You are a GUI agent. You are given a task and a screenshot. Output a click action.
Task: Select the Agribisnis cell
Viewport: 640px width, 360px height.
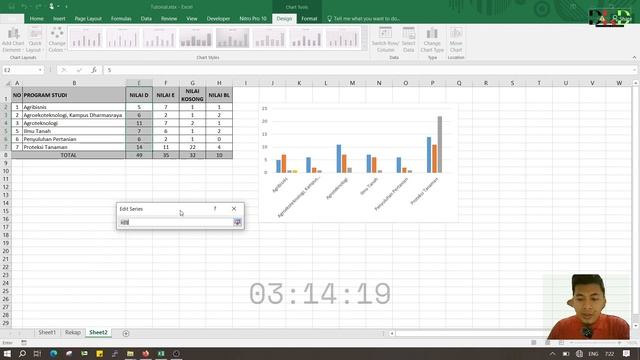point(74,107)
